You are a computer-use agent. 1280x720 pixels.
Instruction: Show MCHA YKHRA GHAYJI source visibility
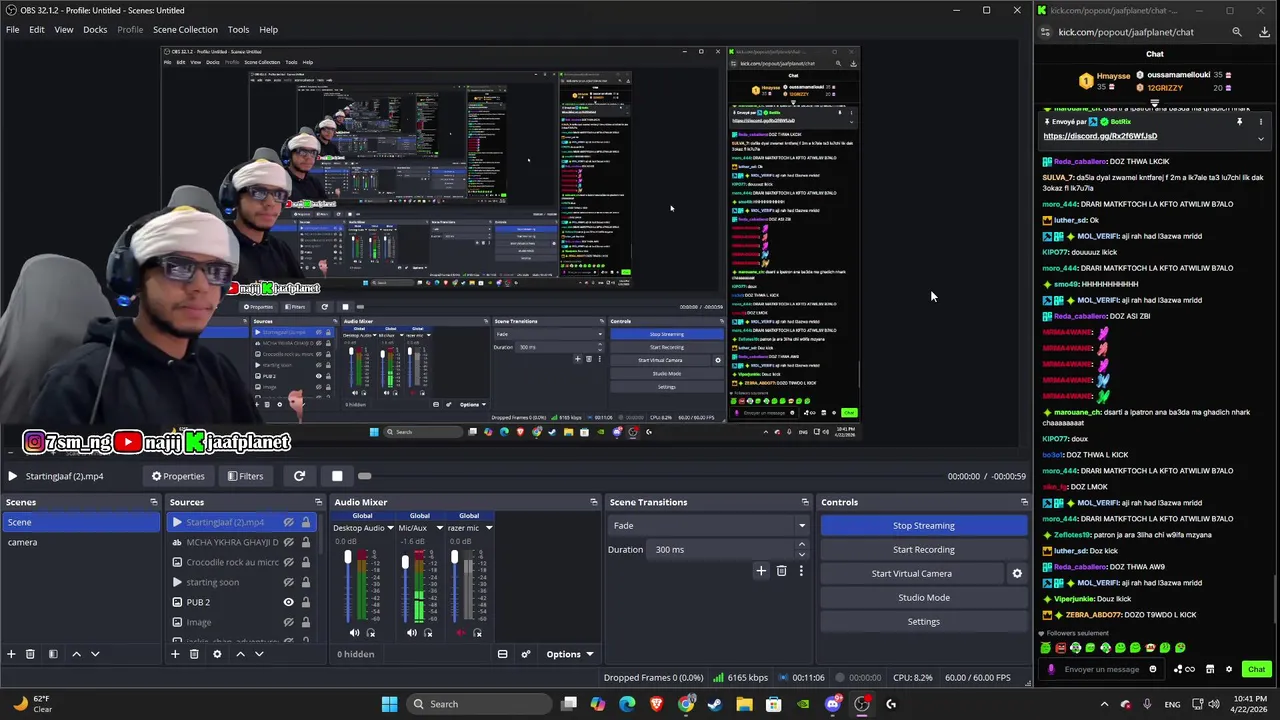pyautogui.click(x=288, y=542)
